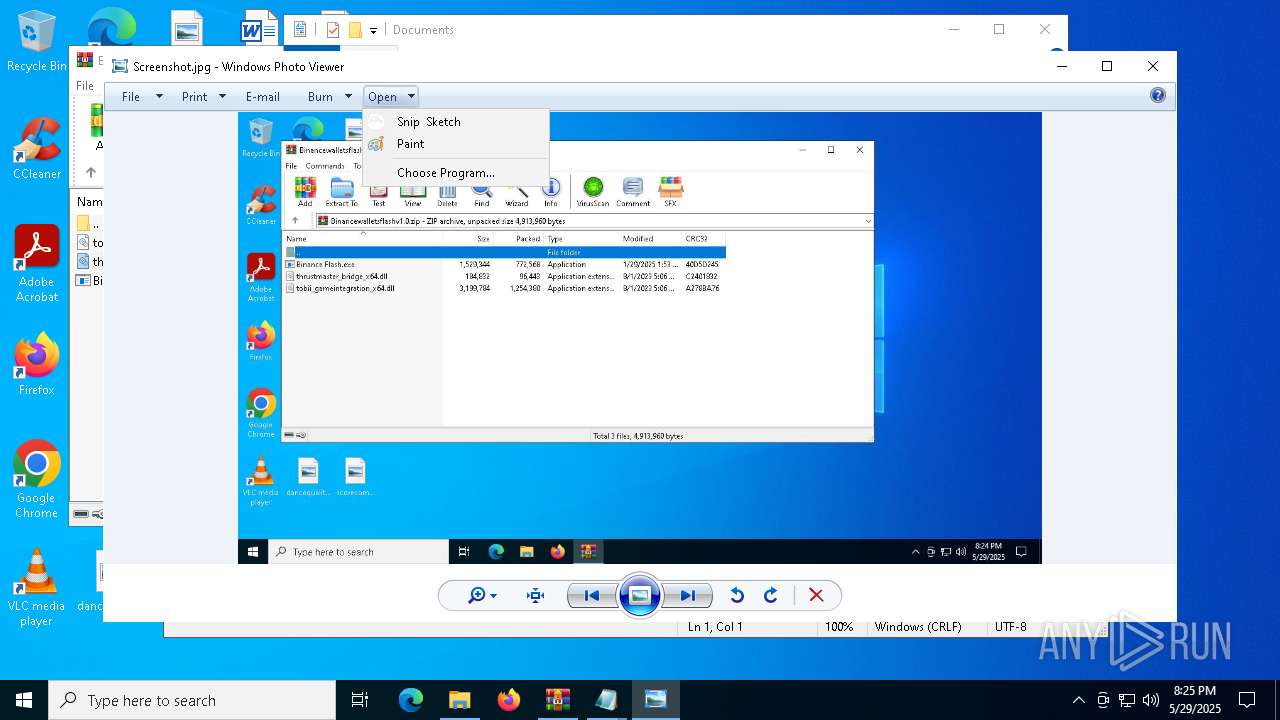Viewport: 1280px width, 720px height.
Task: Rotate image clockwise
Action: click(x=771, y=595)
